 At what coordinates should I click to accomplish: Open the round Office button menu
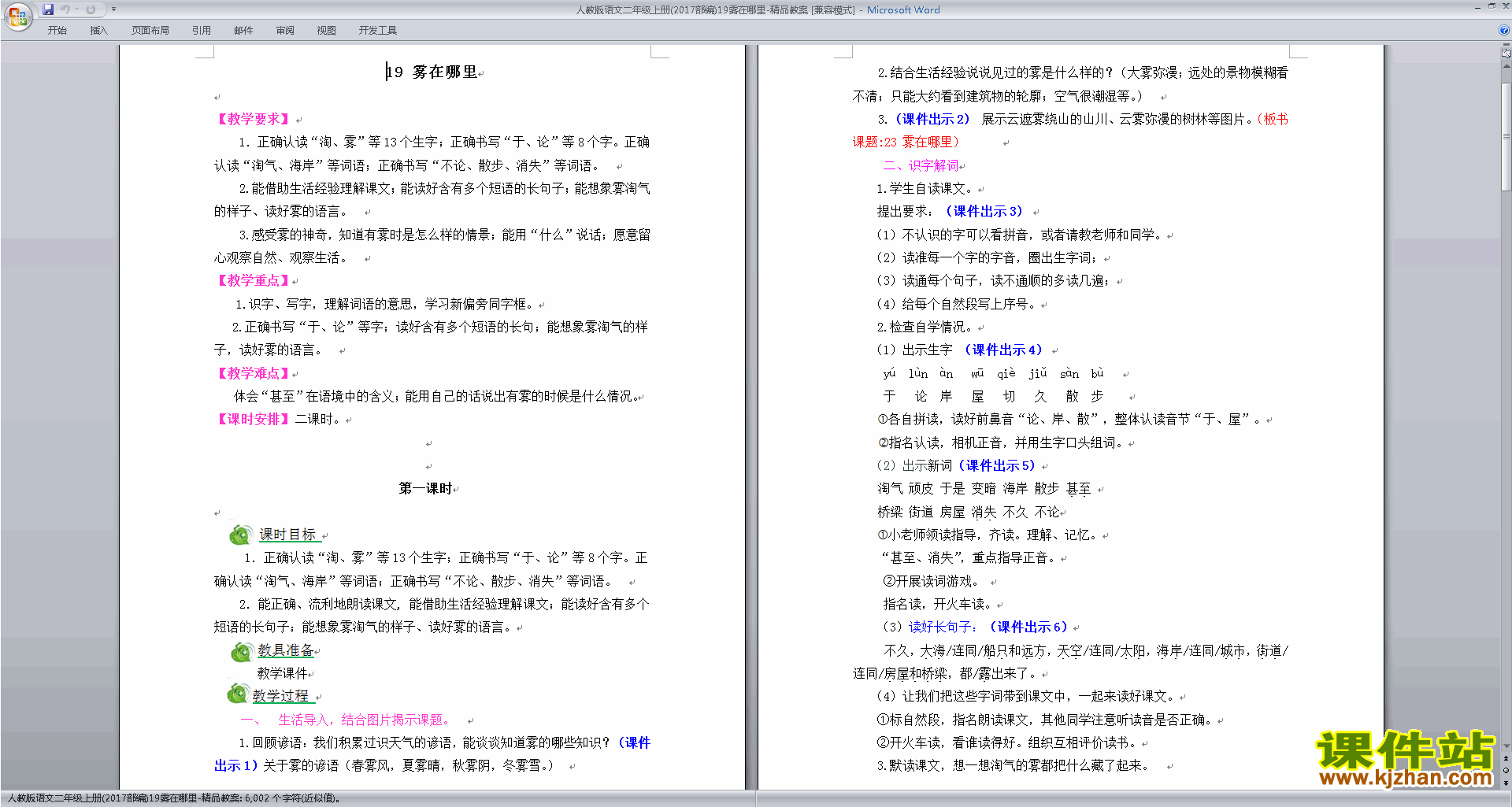pyautogui.click(x=17, y=16)
